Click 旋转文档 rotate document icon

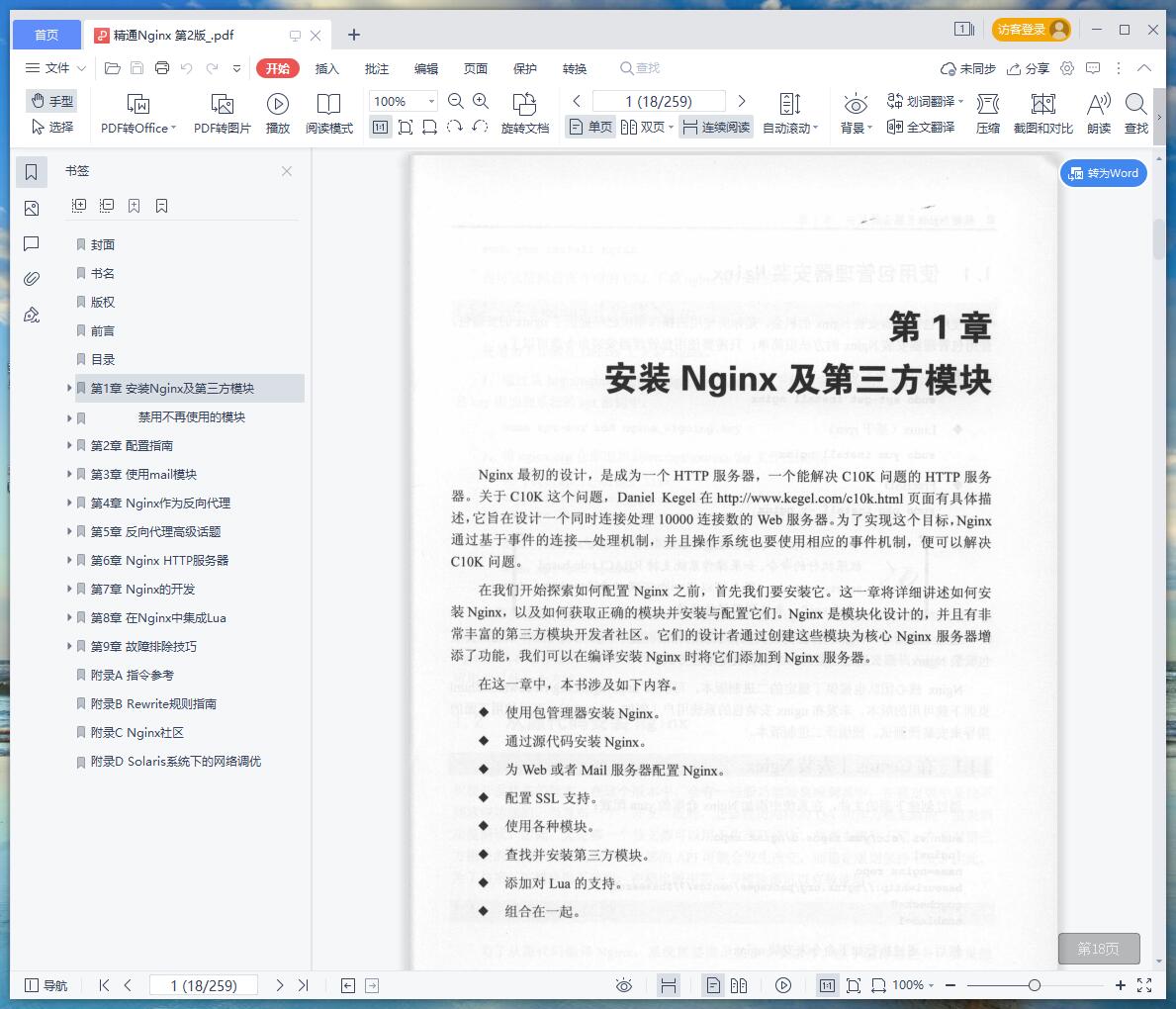click(525, 114)
